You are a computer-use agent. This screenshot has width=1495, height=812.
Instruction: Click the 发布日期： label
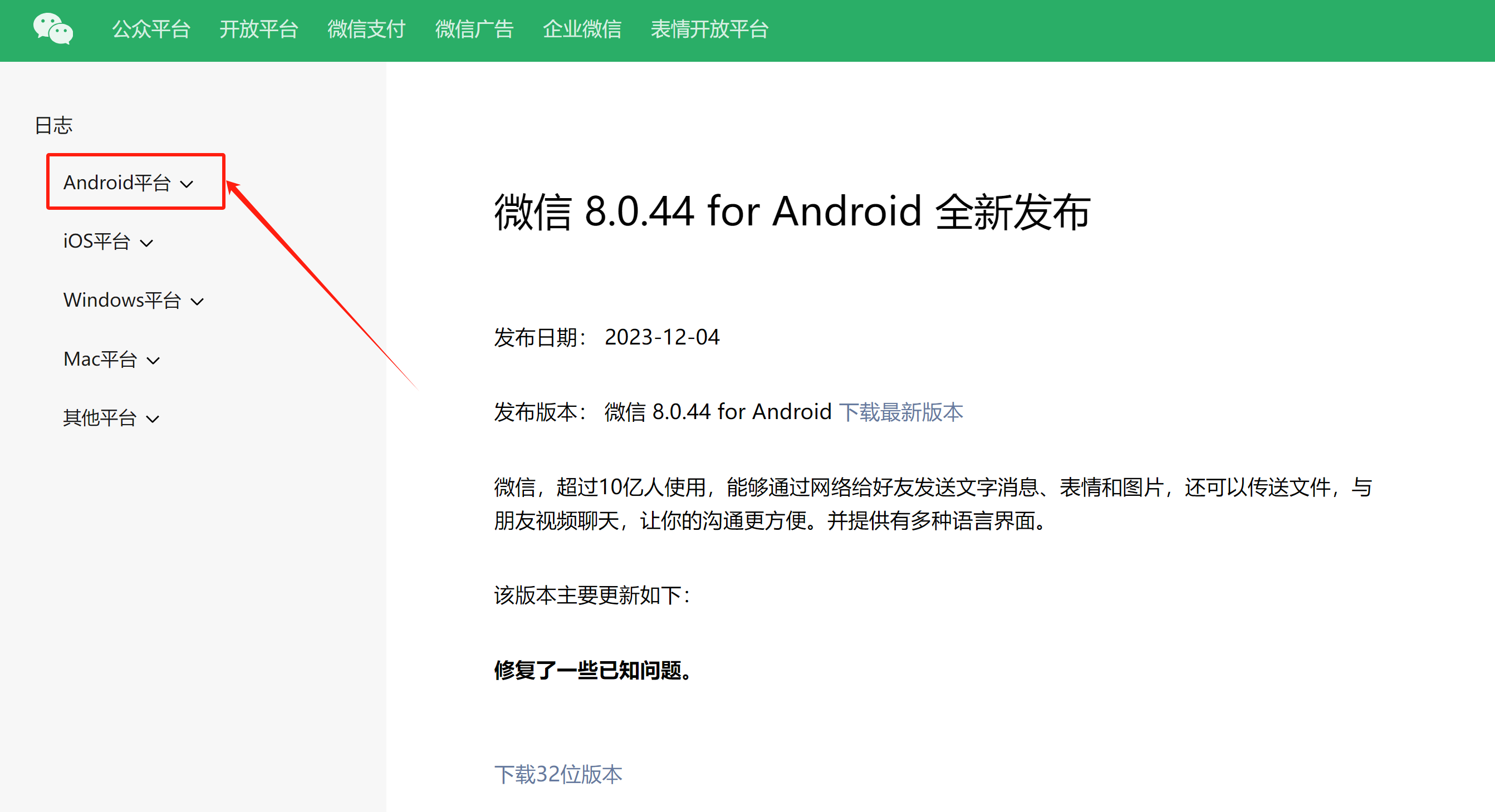pyautogui.click(x=541, y=337)
